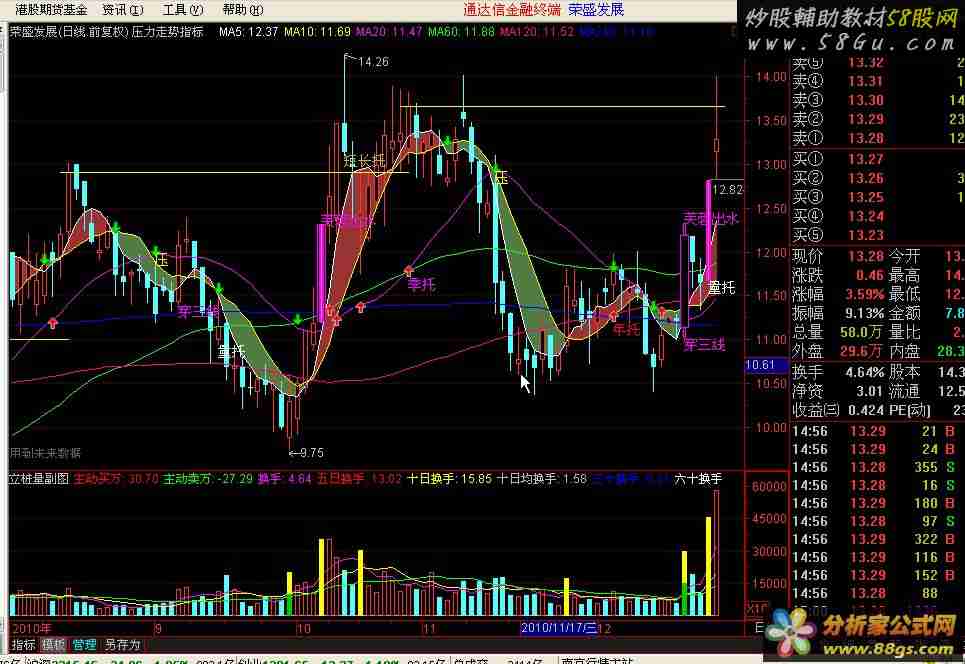Switch to the 模板 tab

pos(54,645)
